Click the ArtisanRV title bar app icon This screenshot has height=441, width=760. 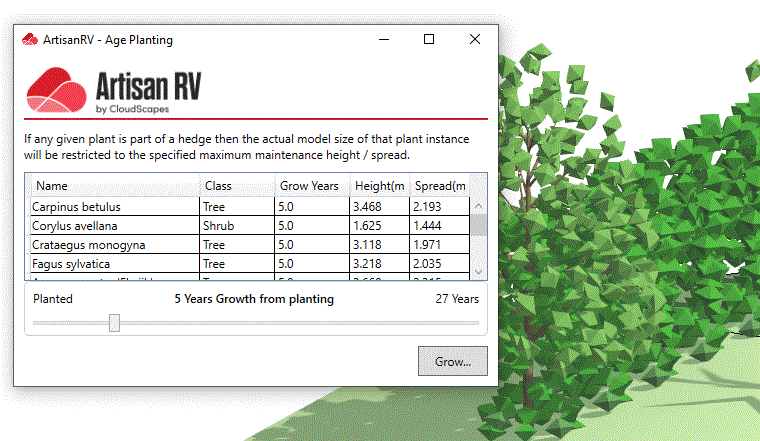pyautogui.click(x=31, y=40)
